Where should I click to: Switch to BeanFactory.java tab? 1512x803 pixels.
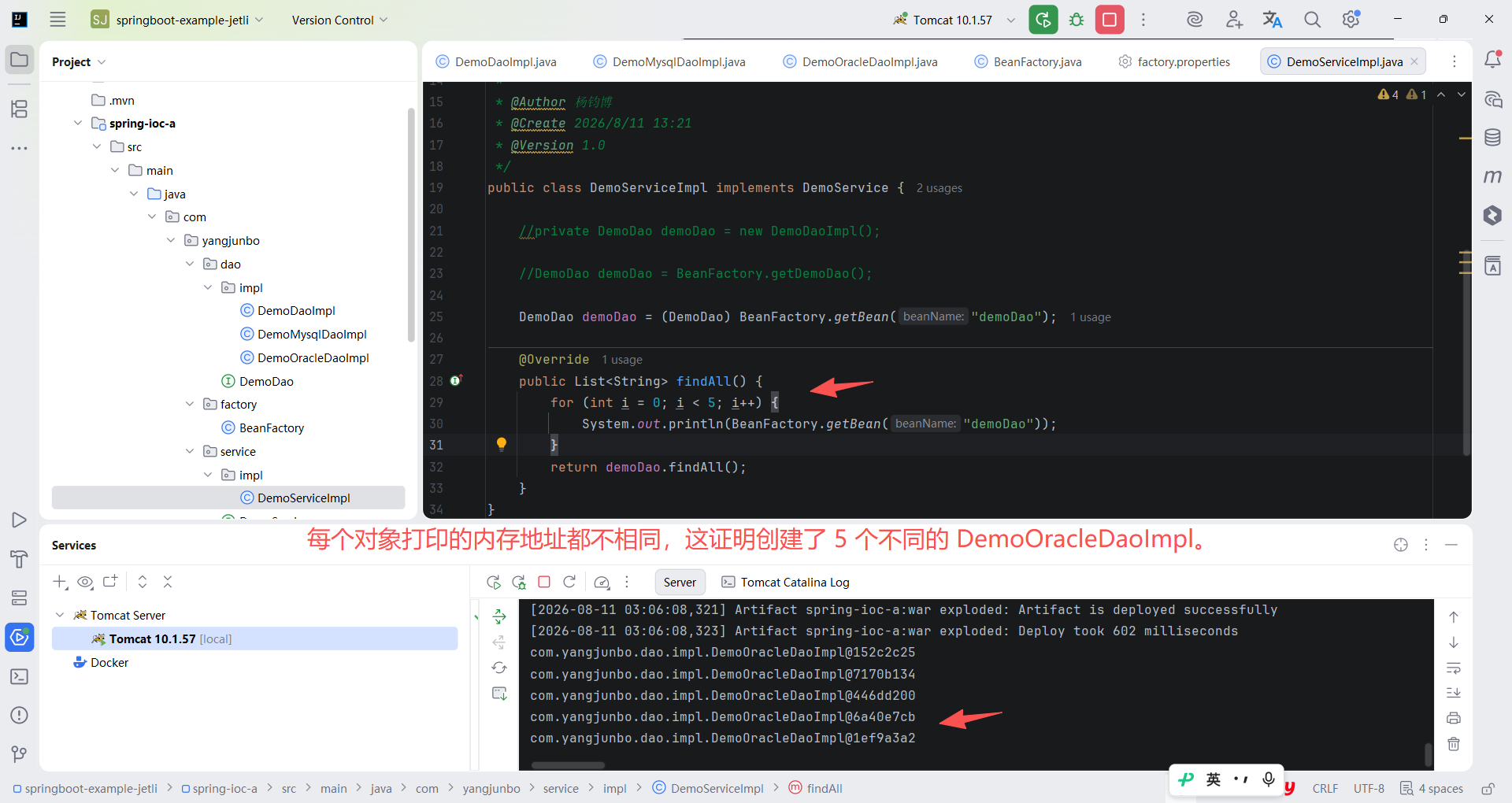tap(1028, 62)
